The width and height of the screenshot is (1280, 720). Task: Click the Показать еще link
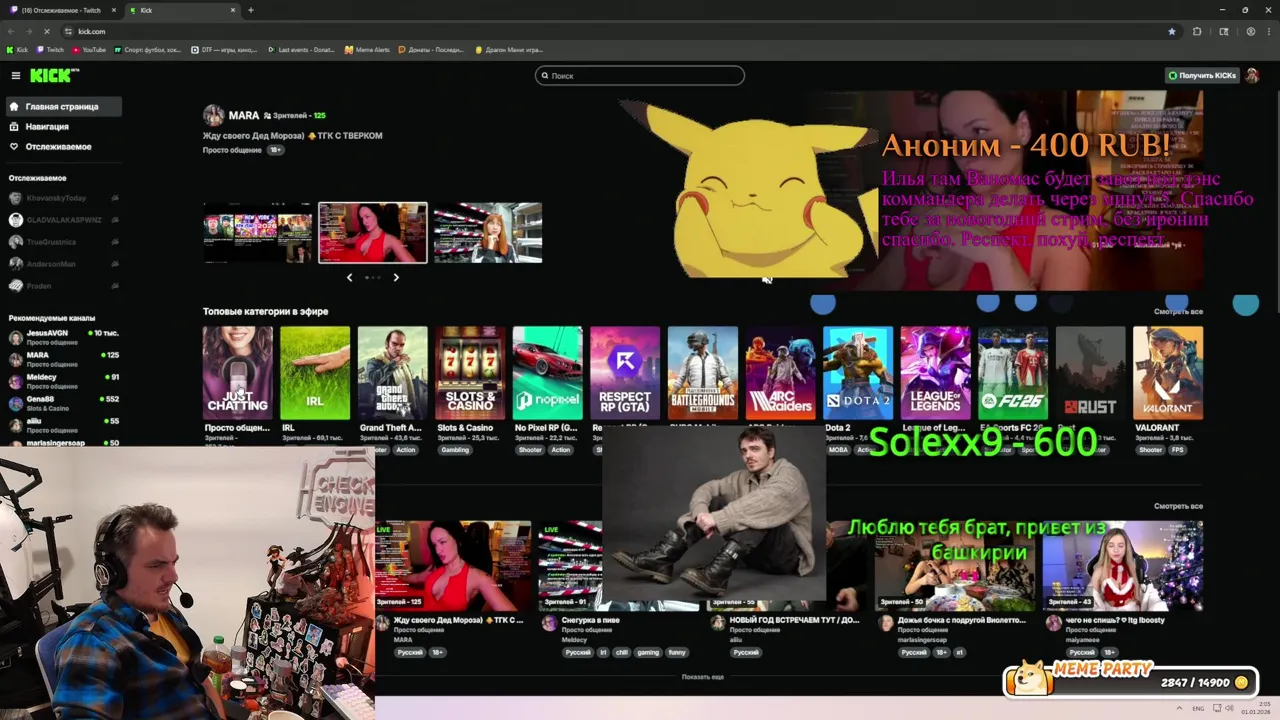[703, 677]
